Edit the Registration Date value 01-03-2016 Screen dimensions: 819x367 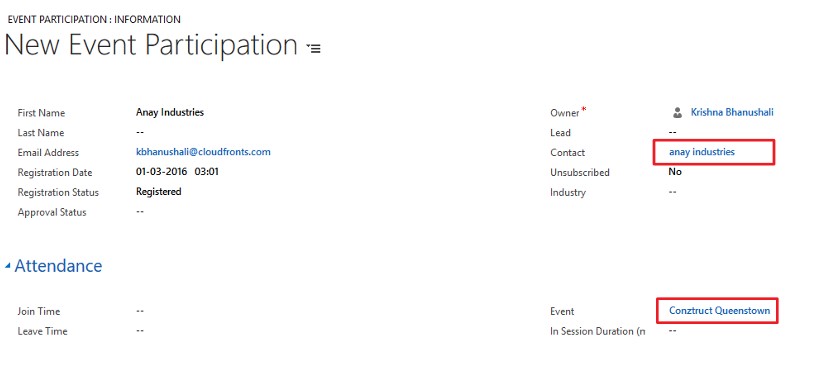(161, 172)
